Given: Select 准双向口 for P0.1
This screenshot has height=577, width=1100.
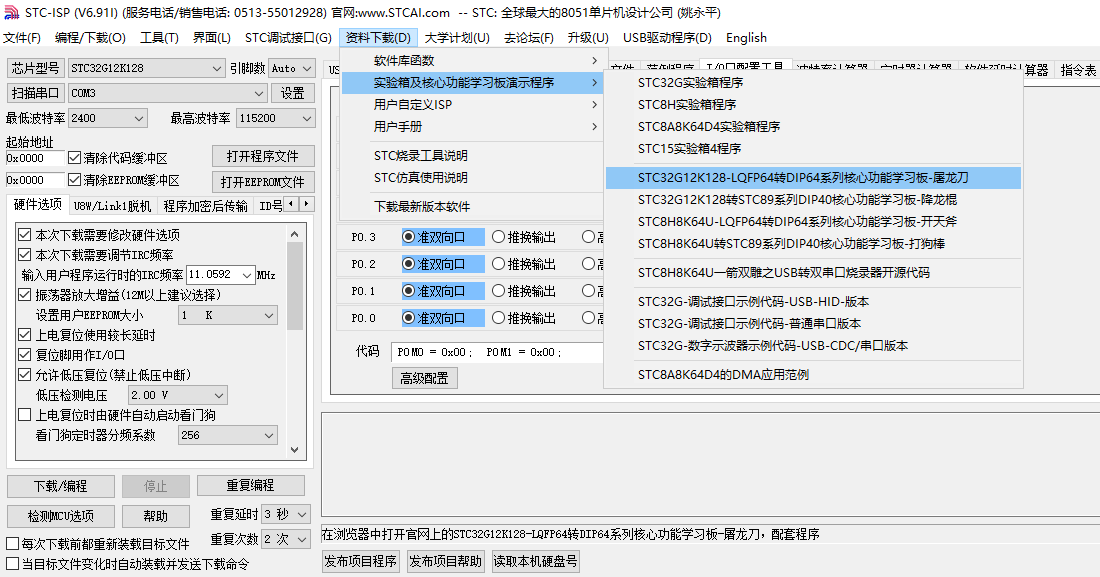Looking at the screenshot, I should click(408, 291).
